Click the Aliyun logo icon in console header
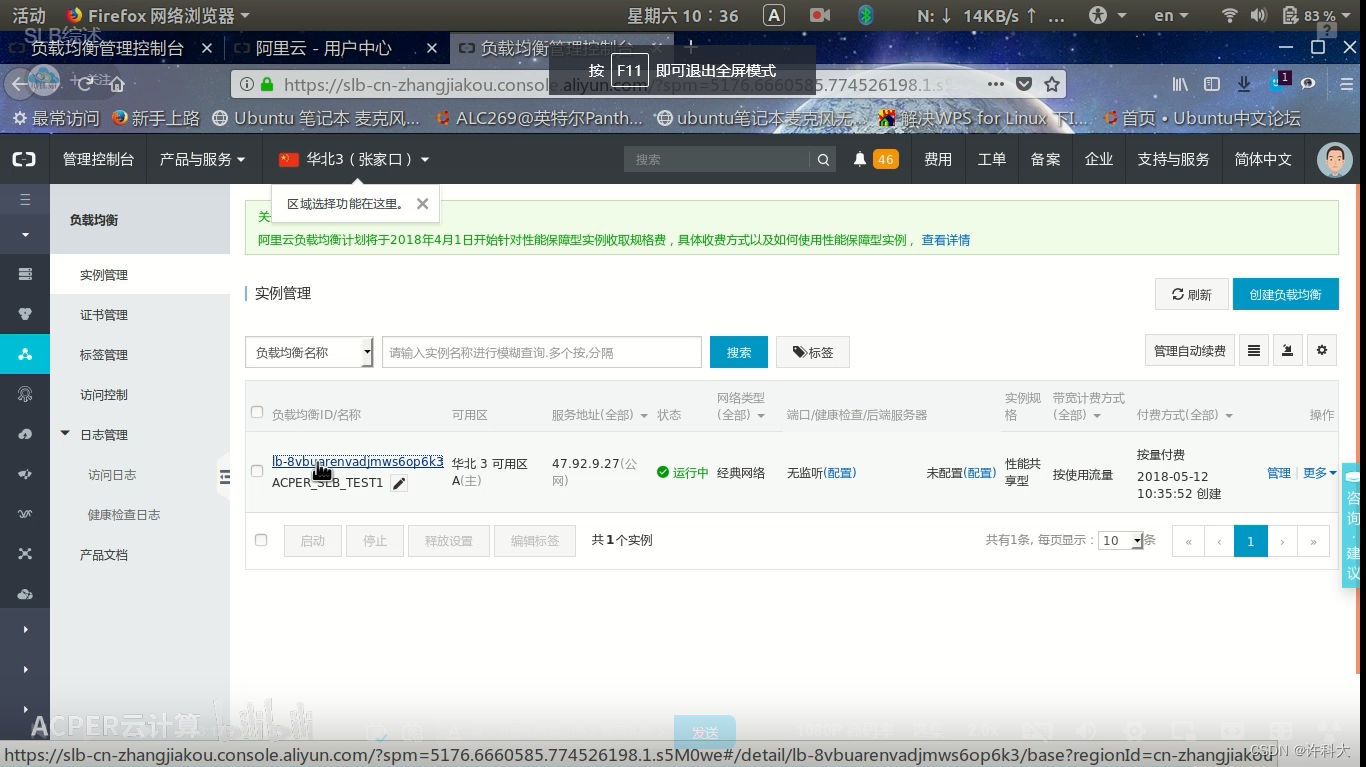 click(x=24, y=159)
